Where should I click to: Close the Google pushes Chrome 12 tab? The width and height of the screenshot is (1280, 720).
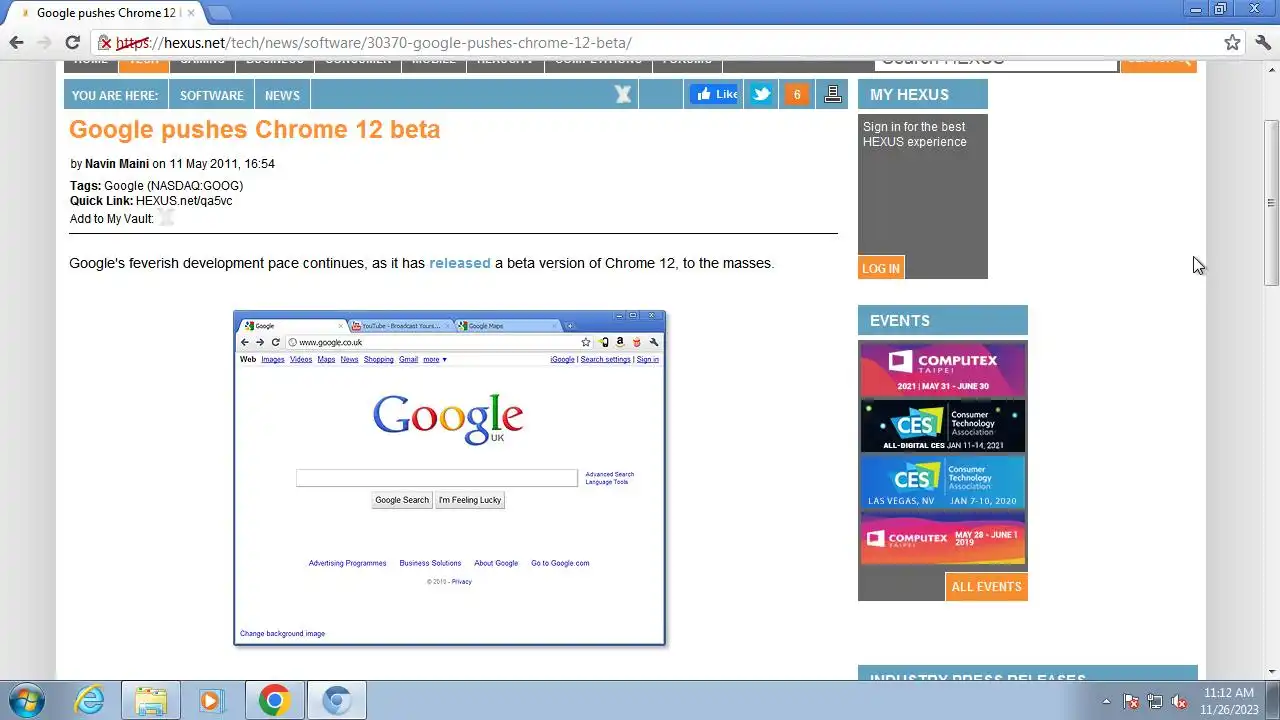point(190,13)
